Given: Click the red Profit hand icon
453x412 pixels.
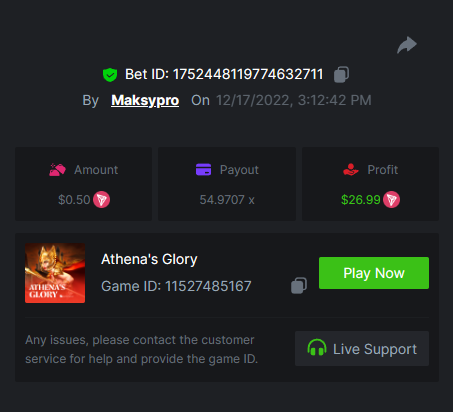Looking at the screenshot, I should coord(351,169).
